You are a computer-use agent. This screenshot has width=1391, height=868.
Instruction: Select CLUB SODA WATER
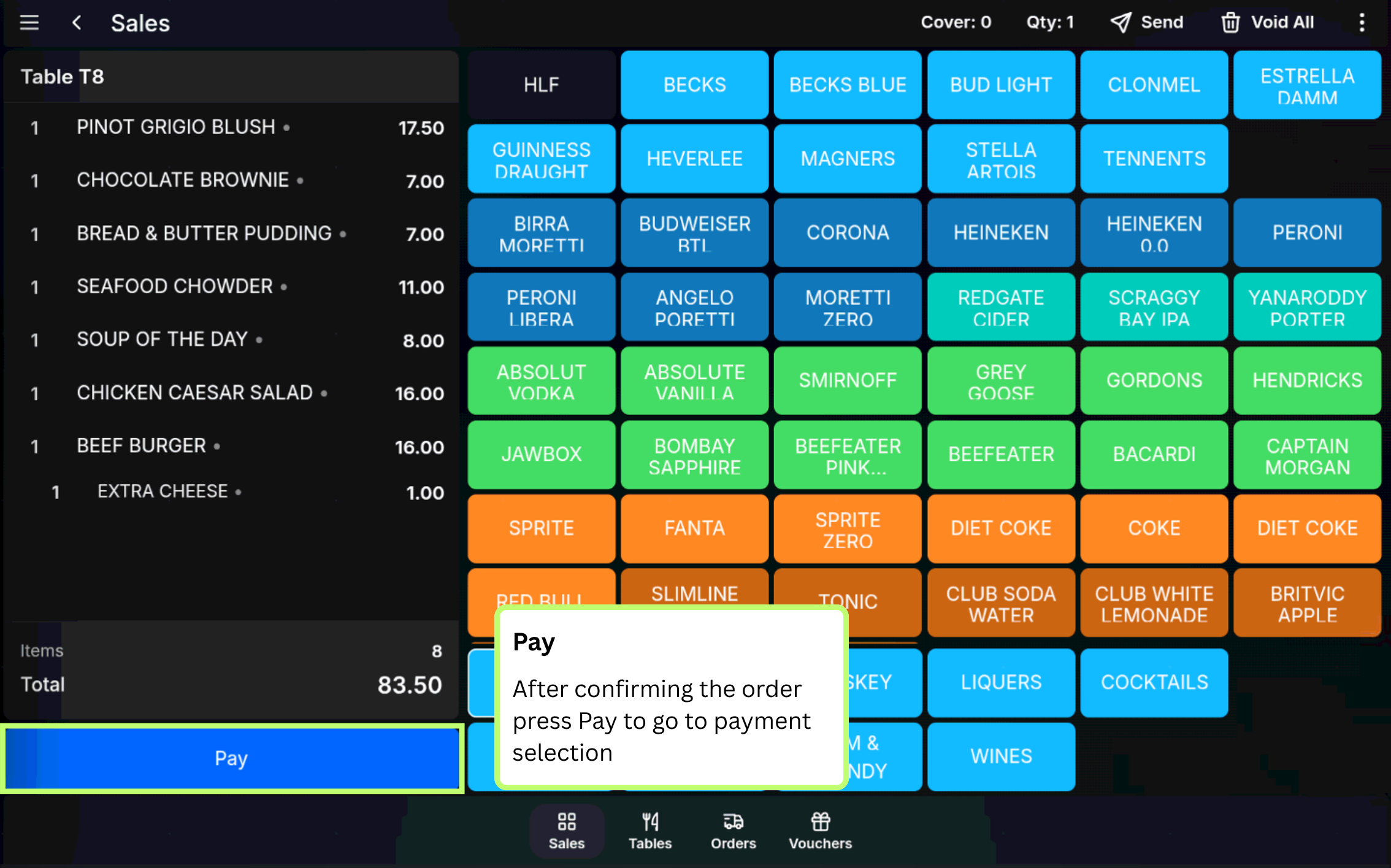coord(1001,603)
